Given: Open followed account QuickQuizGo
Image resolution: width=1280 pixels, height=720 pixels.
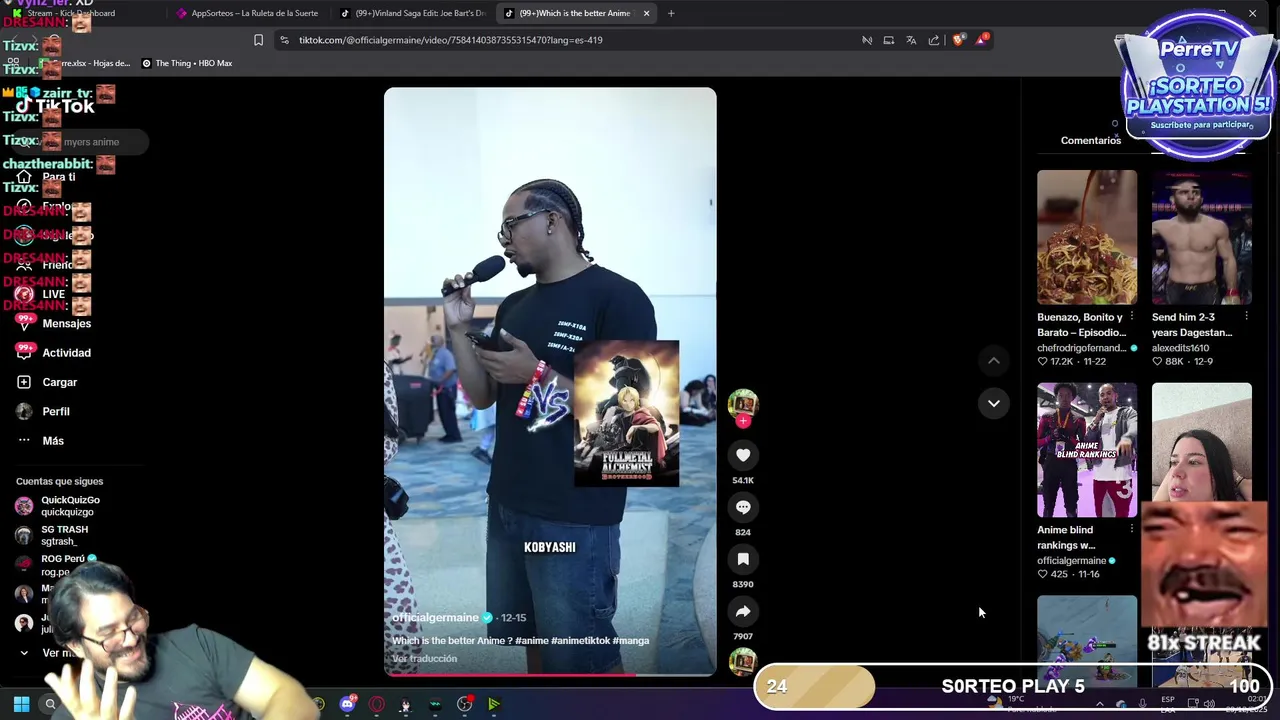Looking at the screenshot, I should [70, 506].
